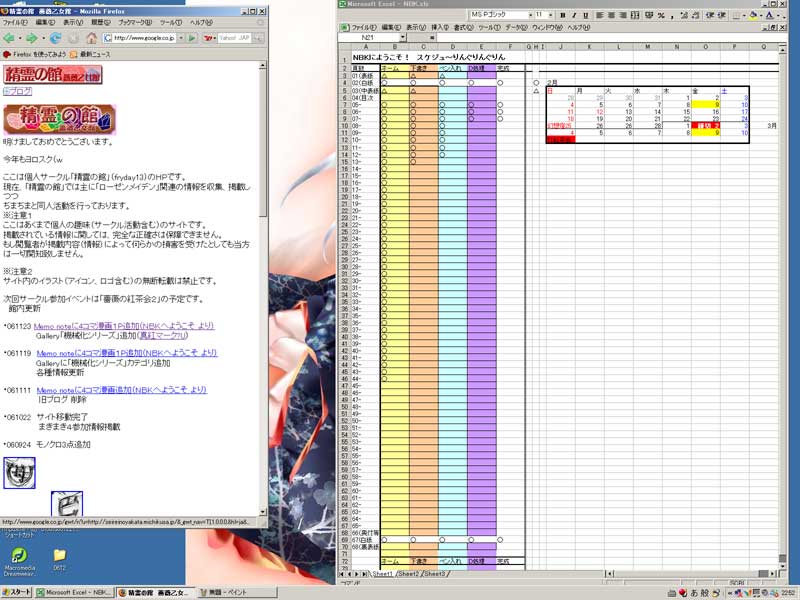Open the ファイル menu in Firefox
The width and height of the screenshot is (800, 600).
(15, 22)
